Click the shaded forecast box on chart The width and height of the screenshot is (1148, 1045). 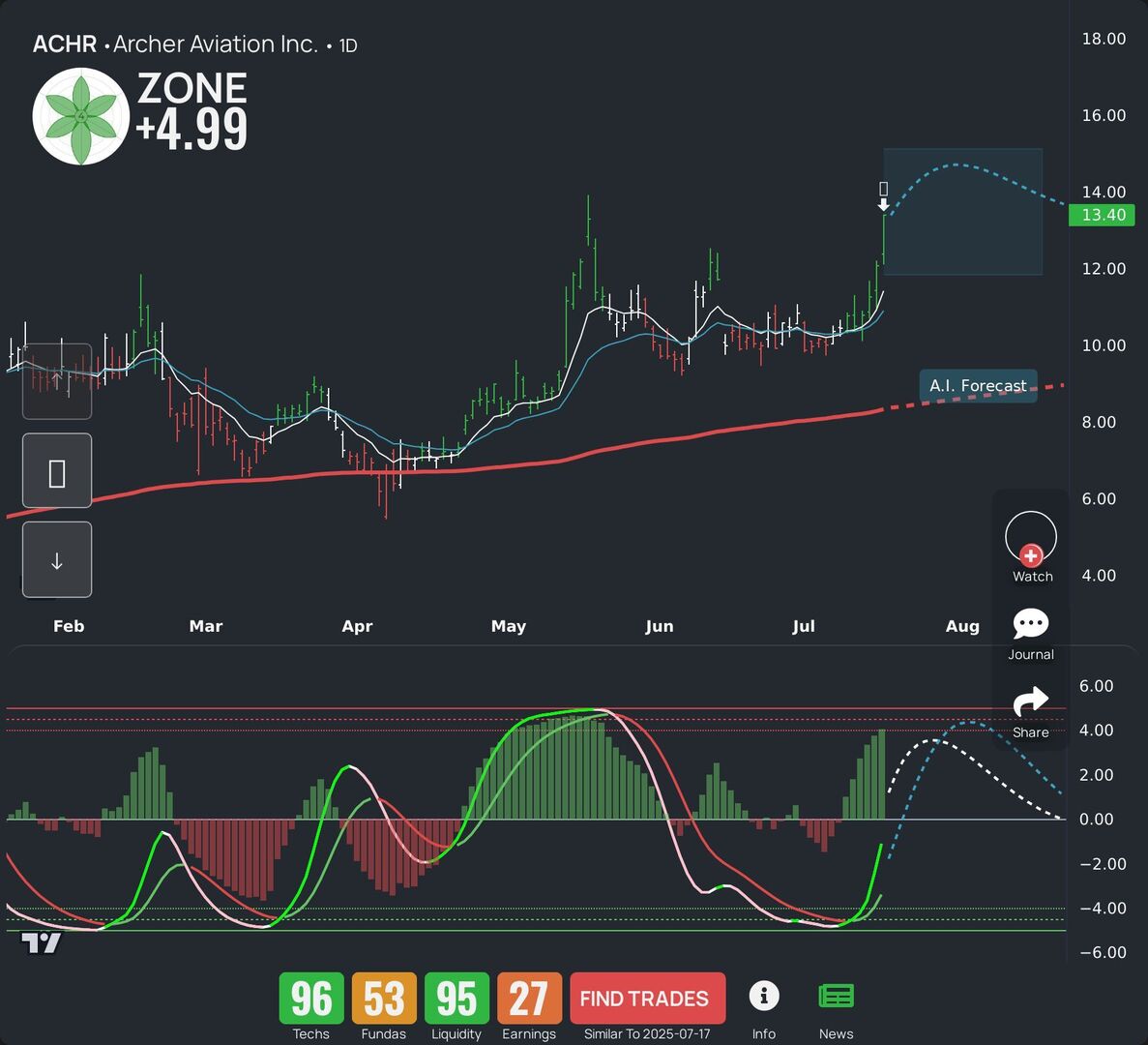[x=962, y=212]
